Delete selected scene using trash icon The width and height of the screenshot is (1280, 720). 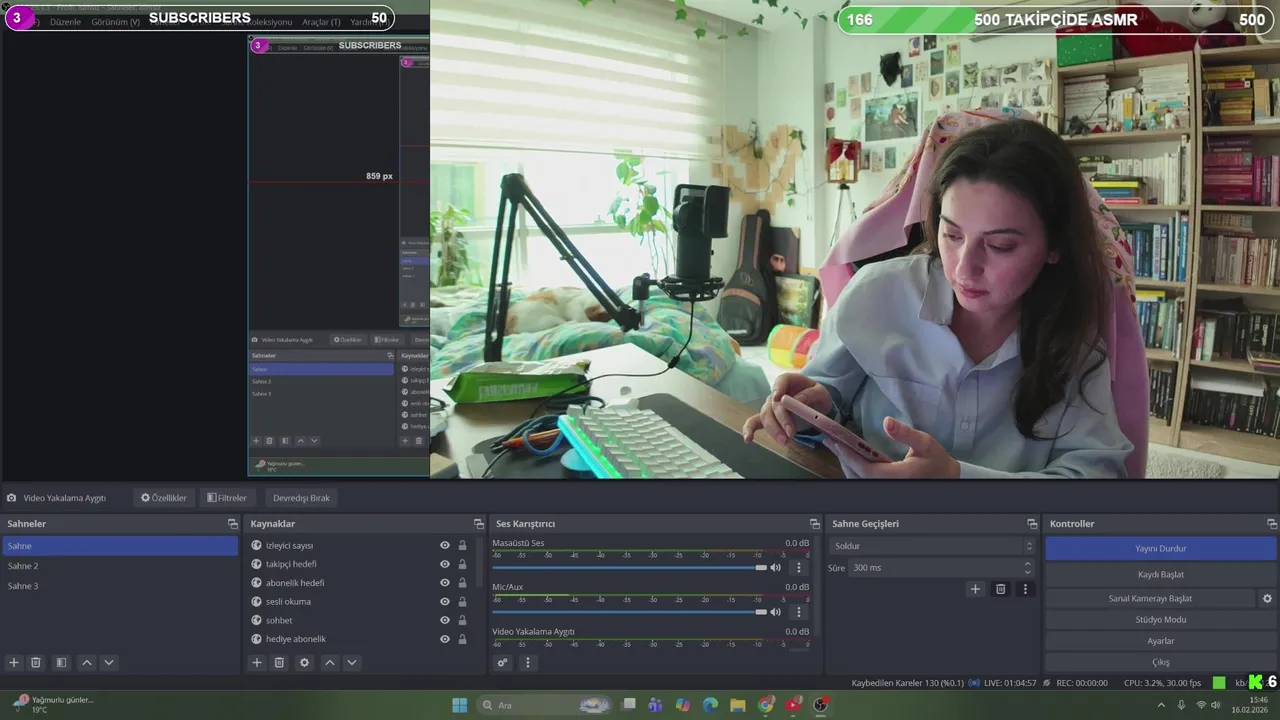click(36, 662)
